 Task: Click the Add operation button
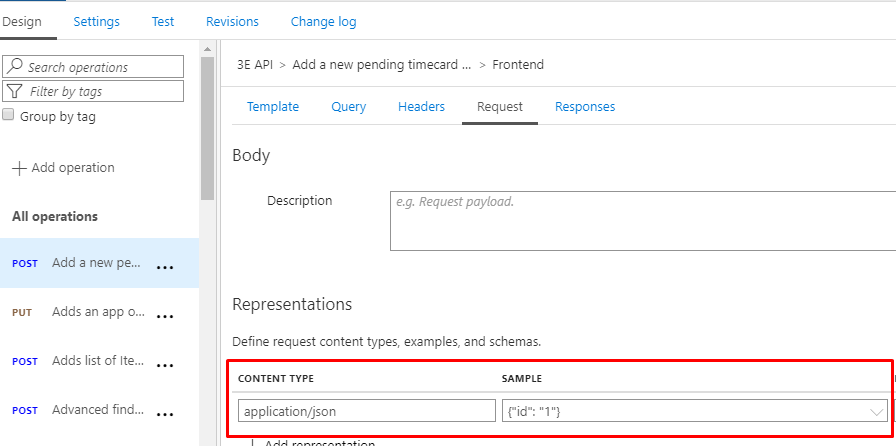[x=63, y=168]
